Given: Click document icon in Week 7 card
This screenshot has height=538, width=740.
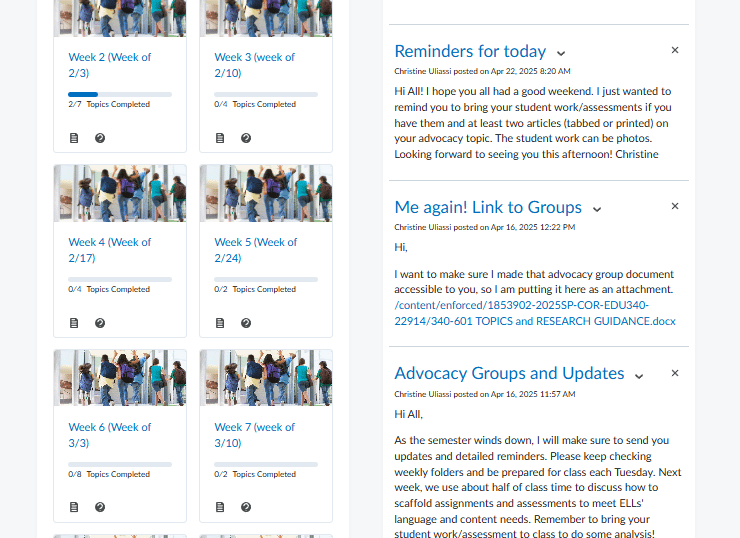Looking at the screenshot, I should [x=220, y=507].
